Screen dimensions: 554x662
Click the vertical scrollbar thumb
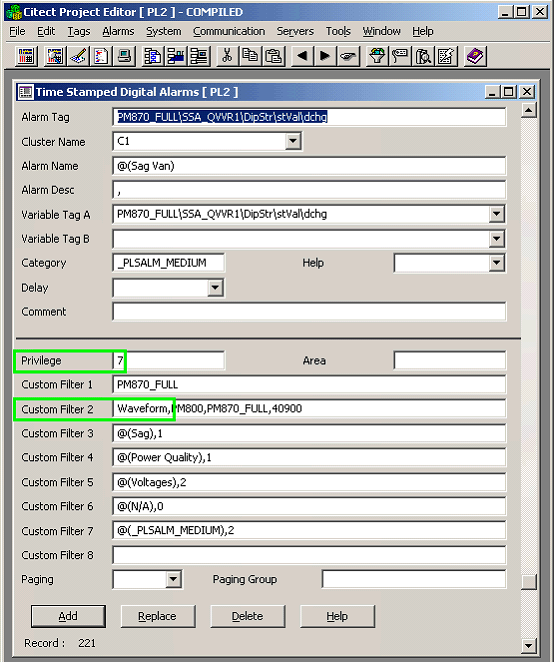[x=529, y=581]
